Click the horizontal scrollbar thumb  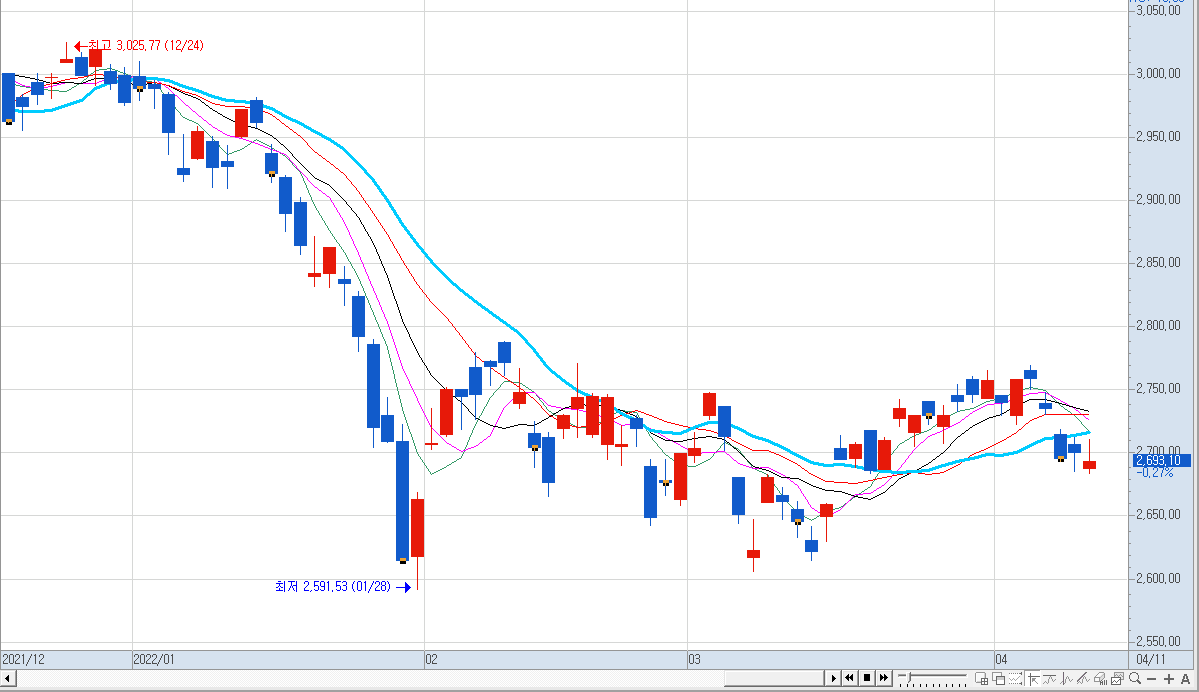click(x=774, y=678)
